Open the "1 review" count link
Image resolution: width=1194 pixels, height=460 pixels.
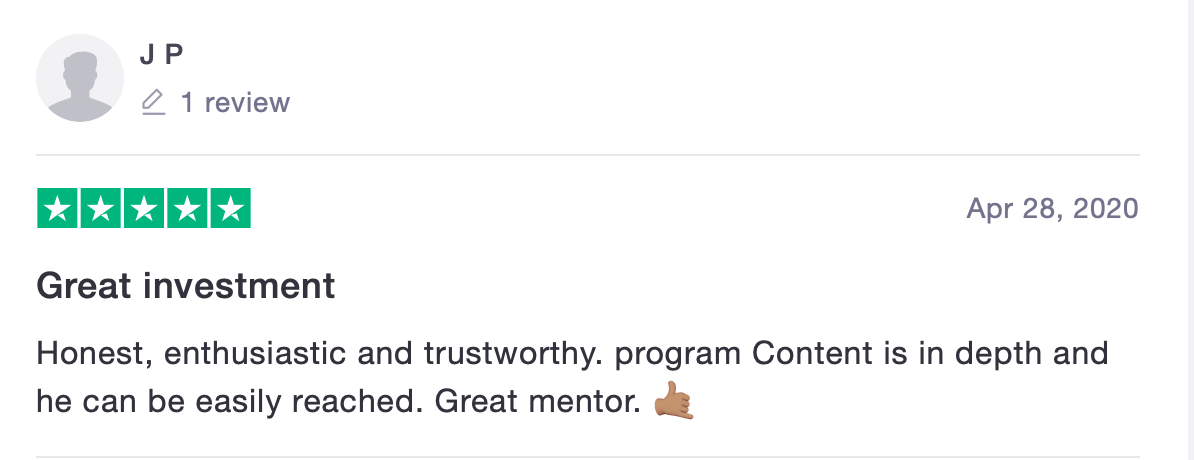[x=235, y=102]
